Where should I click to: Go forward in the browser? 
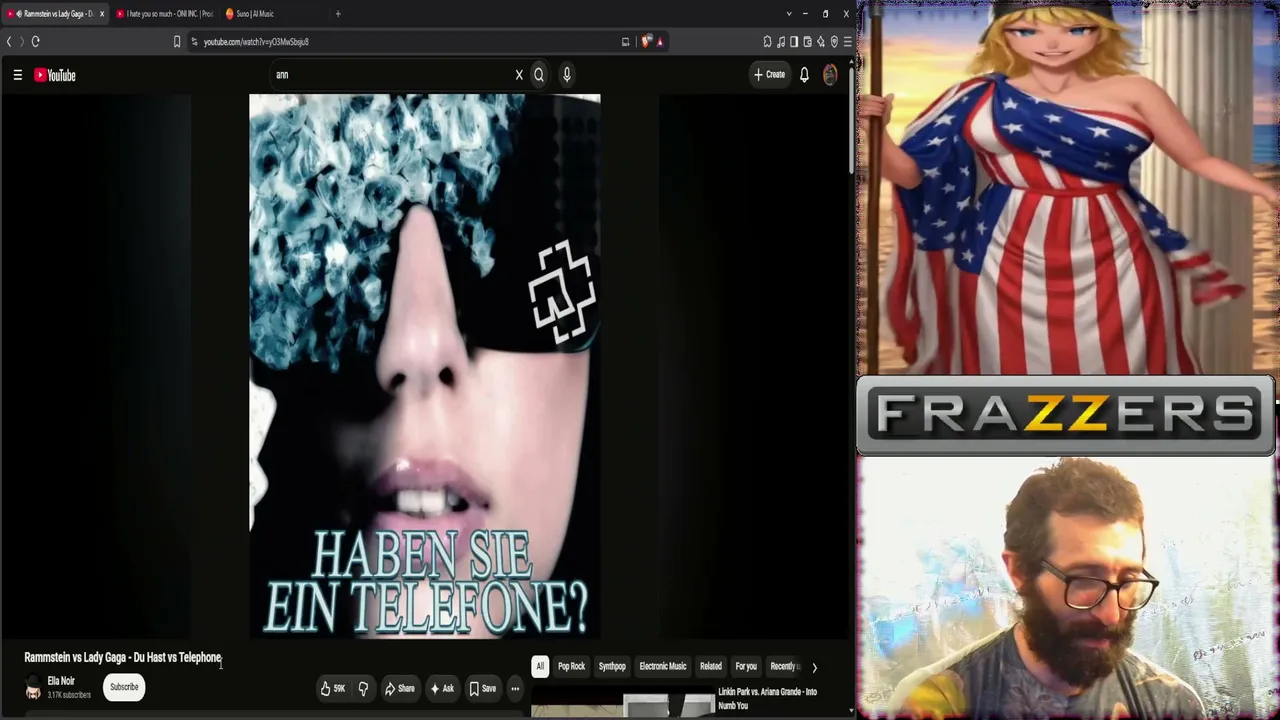[x=21, y=41]
